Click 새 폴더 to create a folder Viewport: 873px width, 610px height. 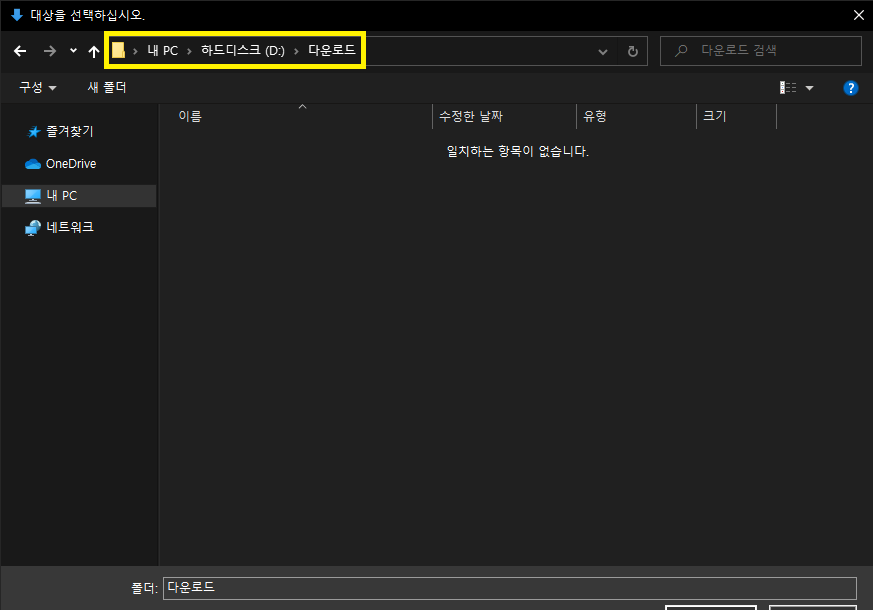107,88
